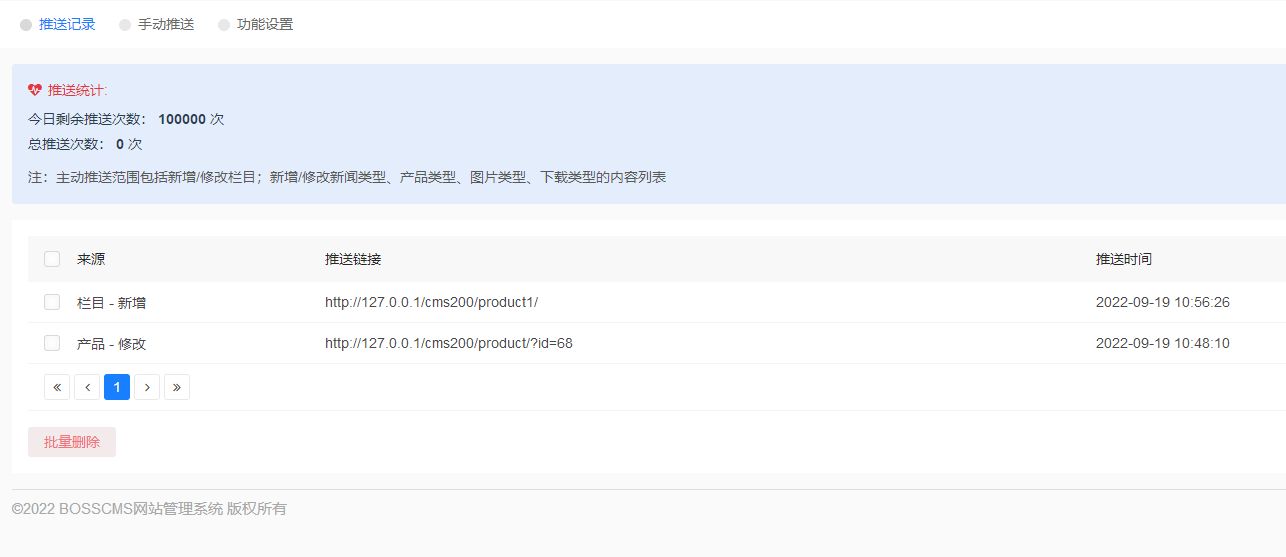This screenshot has width=1286, height=557.
Task: Switch to the 推送记录 tab
Action: pyautogui.click(x=67, y=24)
